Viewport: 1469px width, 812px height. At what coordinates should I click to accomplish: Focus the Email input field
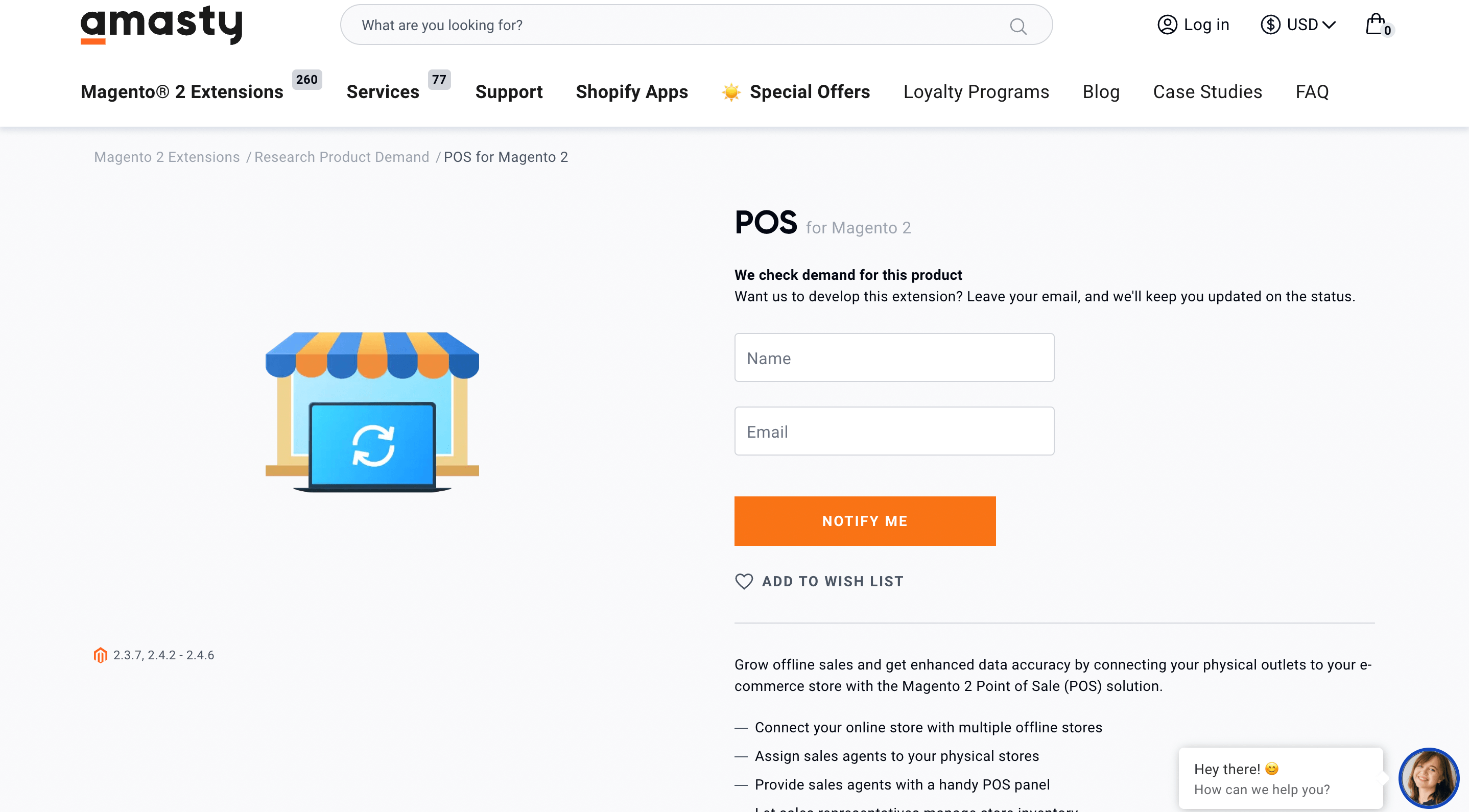893,431
